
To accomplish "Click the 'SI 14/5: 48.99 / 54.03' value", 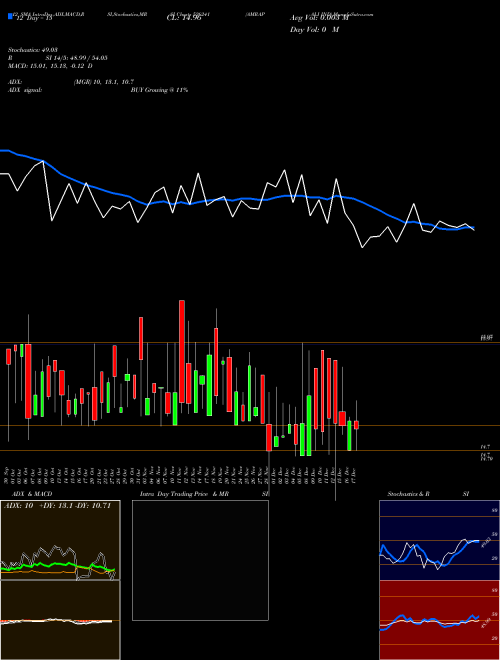I will (77, 58).
